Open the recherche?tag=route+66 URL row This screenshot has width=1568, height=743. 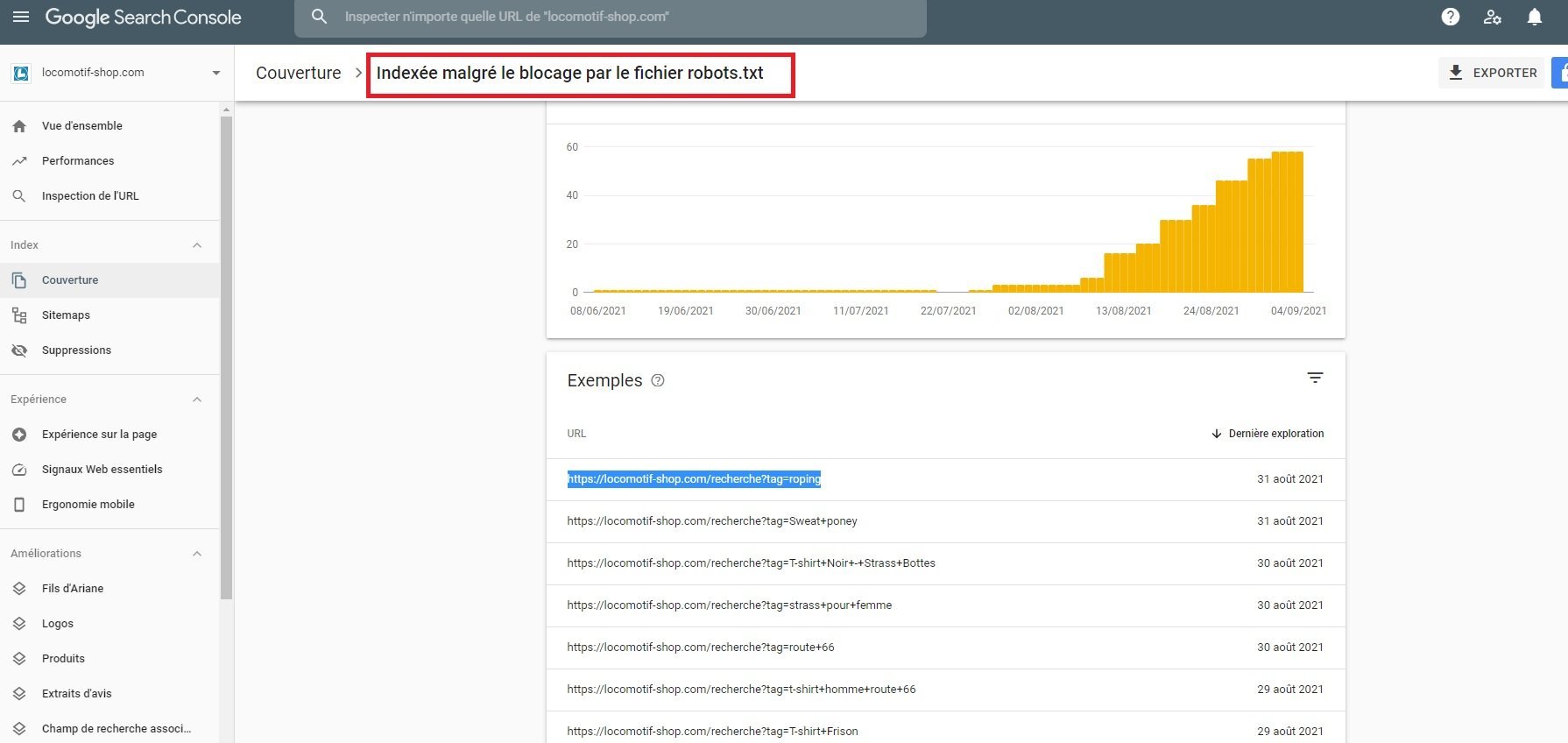point(945,647)
